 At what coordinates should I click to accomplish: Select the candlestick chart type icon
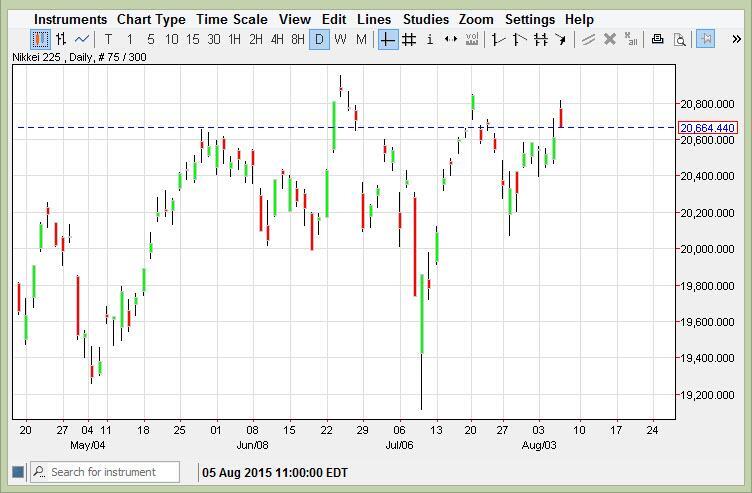tap(40, 40)
